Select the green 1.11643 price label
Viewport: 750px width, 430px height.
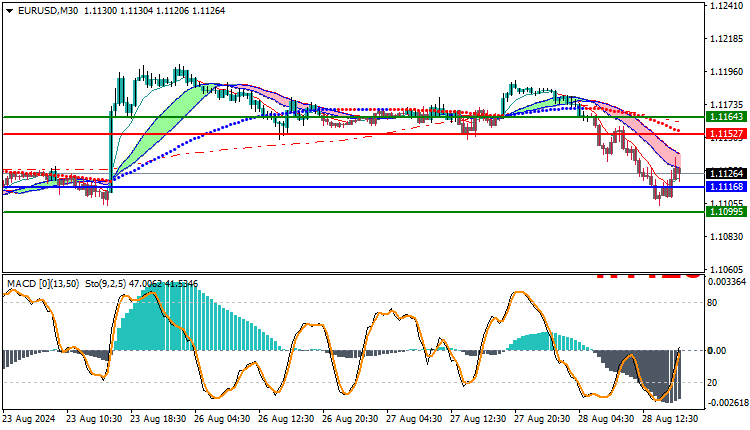pos(726,117)
